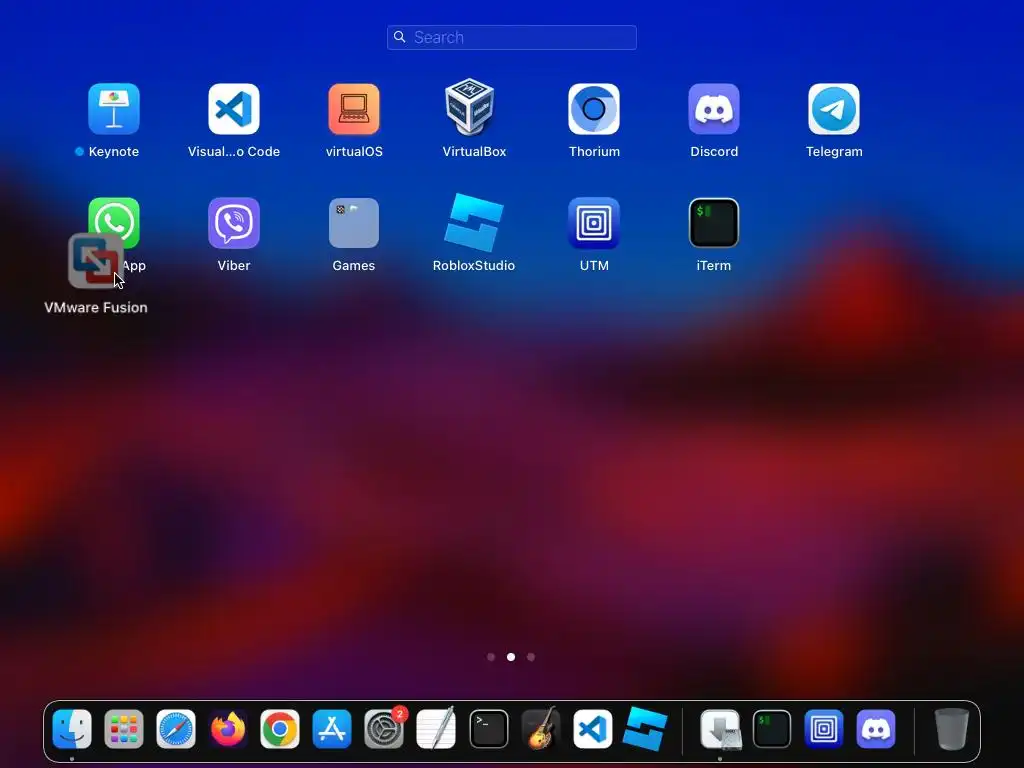Go to the first Launchpad page dot
This screenshot has width=1024, height=768.
click(491, 657)
